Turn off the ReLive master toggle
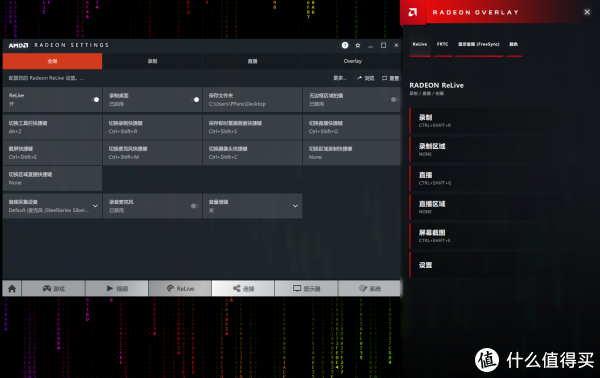 (x=95, y=99)
